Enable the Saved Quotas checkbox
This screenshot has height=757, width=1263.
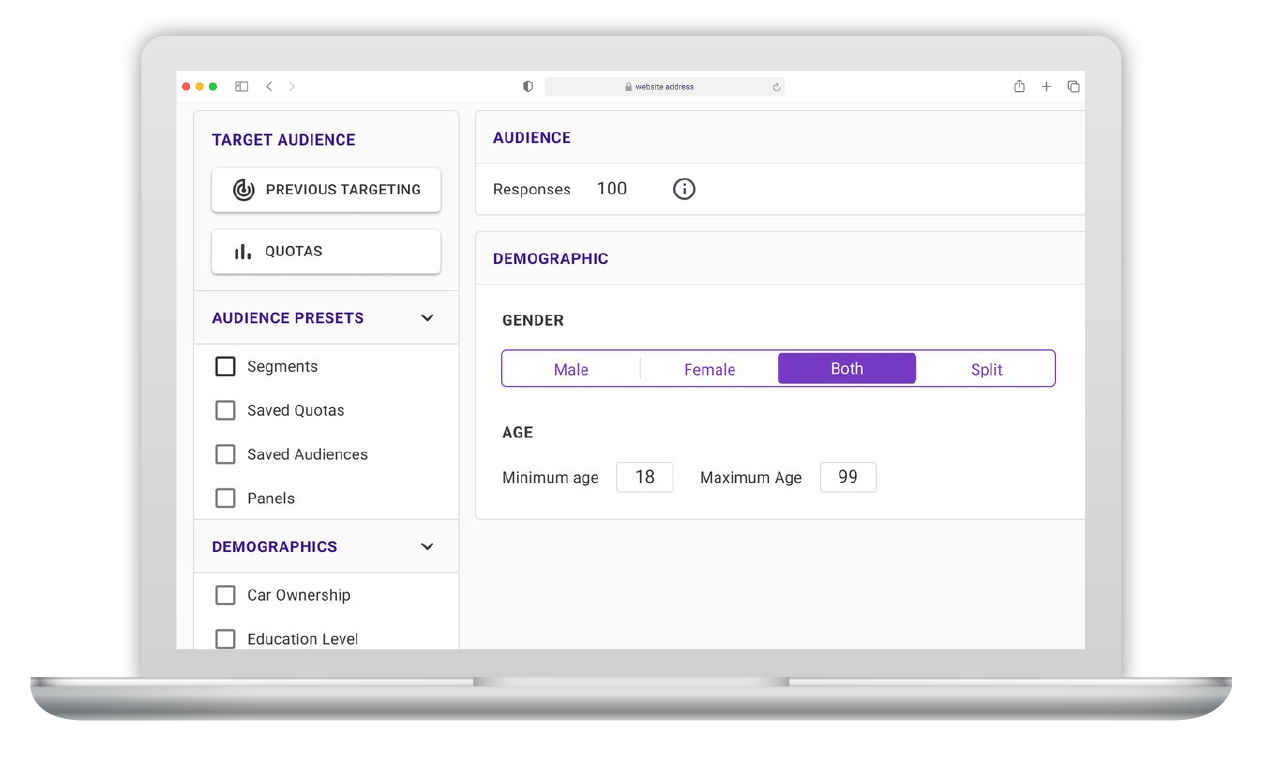click(226, 411)
